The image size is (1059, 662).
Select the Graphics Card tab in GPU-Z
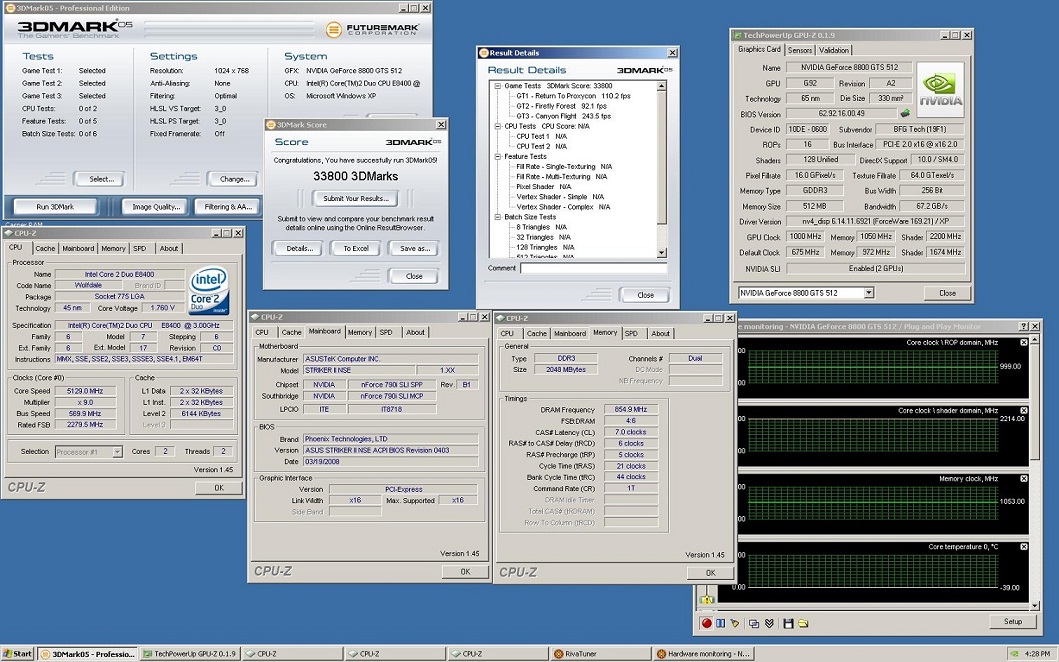coord(759,49)
